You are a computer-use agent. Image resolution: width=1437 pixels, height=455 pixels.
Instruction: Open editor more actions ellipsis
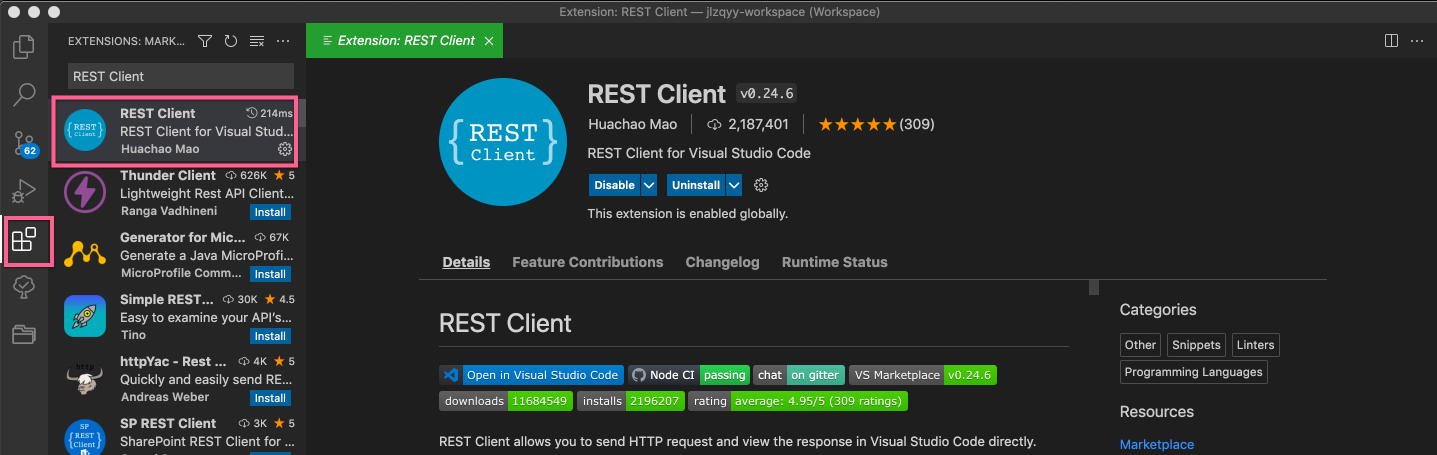click(1417, 41)
